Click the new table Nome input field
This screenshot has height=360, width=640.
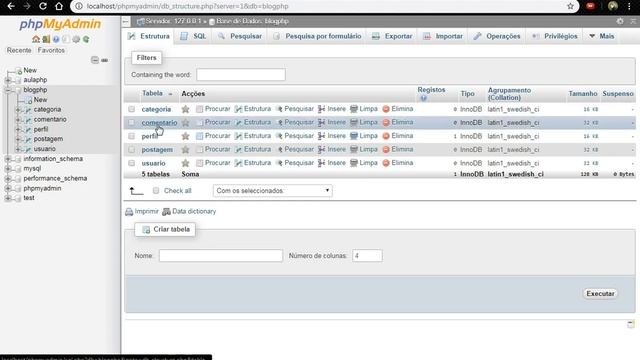(221, 256)
